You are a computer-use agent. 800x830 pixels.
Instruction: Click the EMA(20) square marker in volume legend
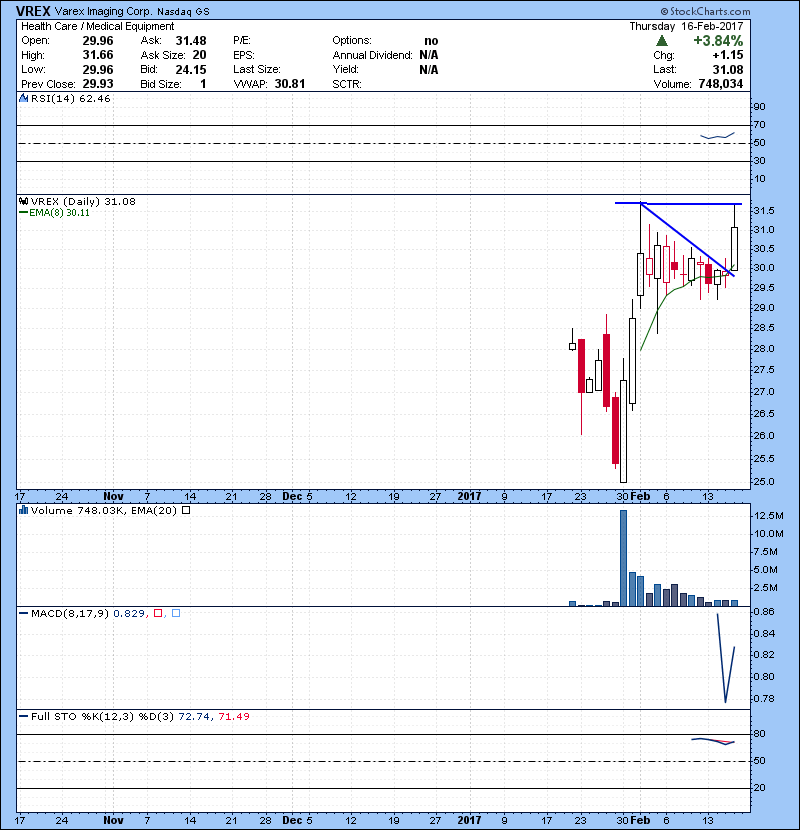(x=186, y=510)
